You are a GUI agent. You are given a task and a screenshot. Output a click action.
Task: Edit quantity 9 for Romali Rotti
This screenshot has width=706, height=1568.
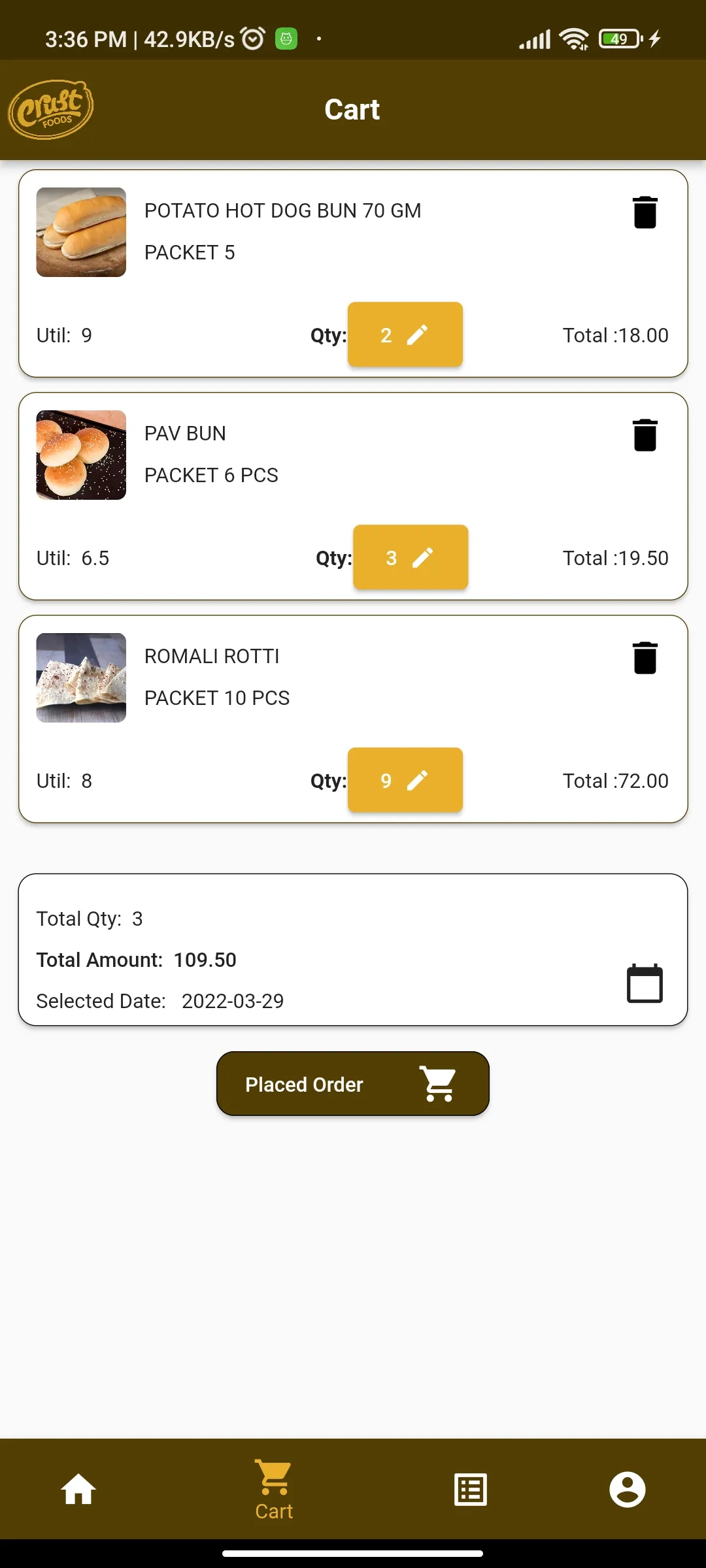[x=405, y=780]
